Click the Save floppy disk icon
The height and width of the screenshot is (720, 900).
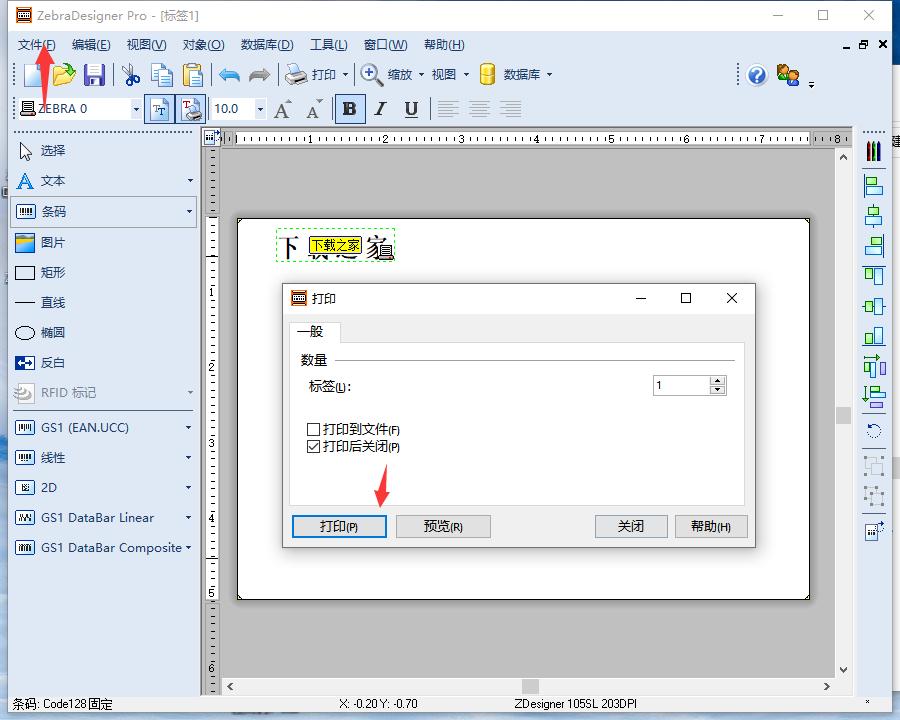(94, 75)
